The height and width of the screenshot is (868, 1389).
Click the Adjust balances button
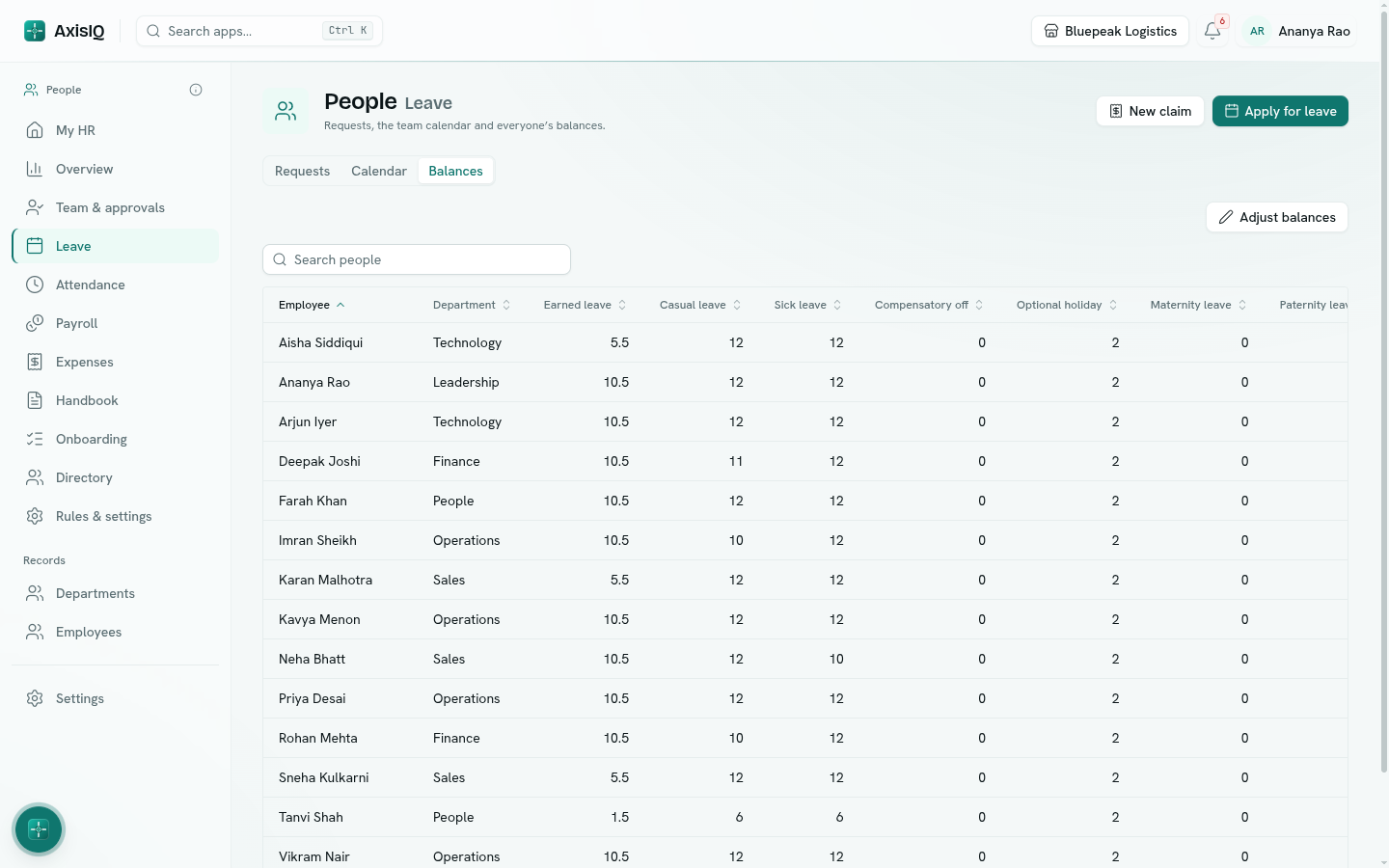(1277, 217)
